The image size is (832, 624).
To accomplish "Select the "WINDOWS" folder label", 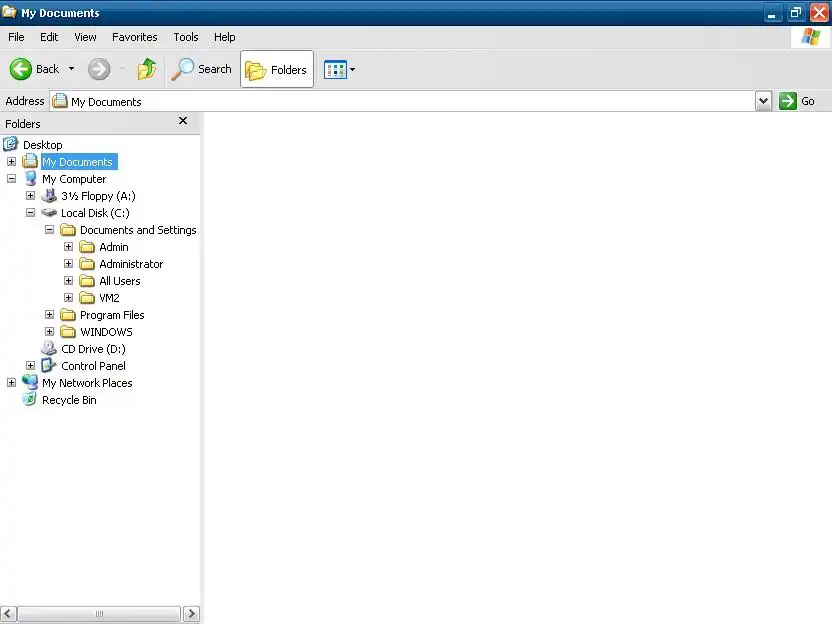I will 106,332.
